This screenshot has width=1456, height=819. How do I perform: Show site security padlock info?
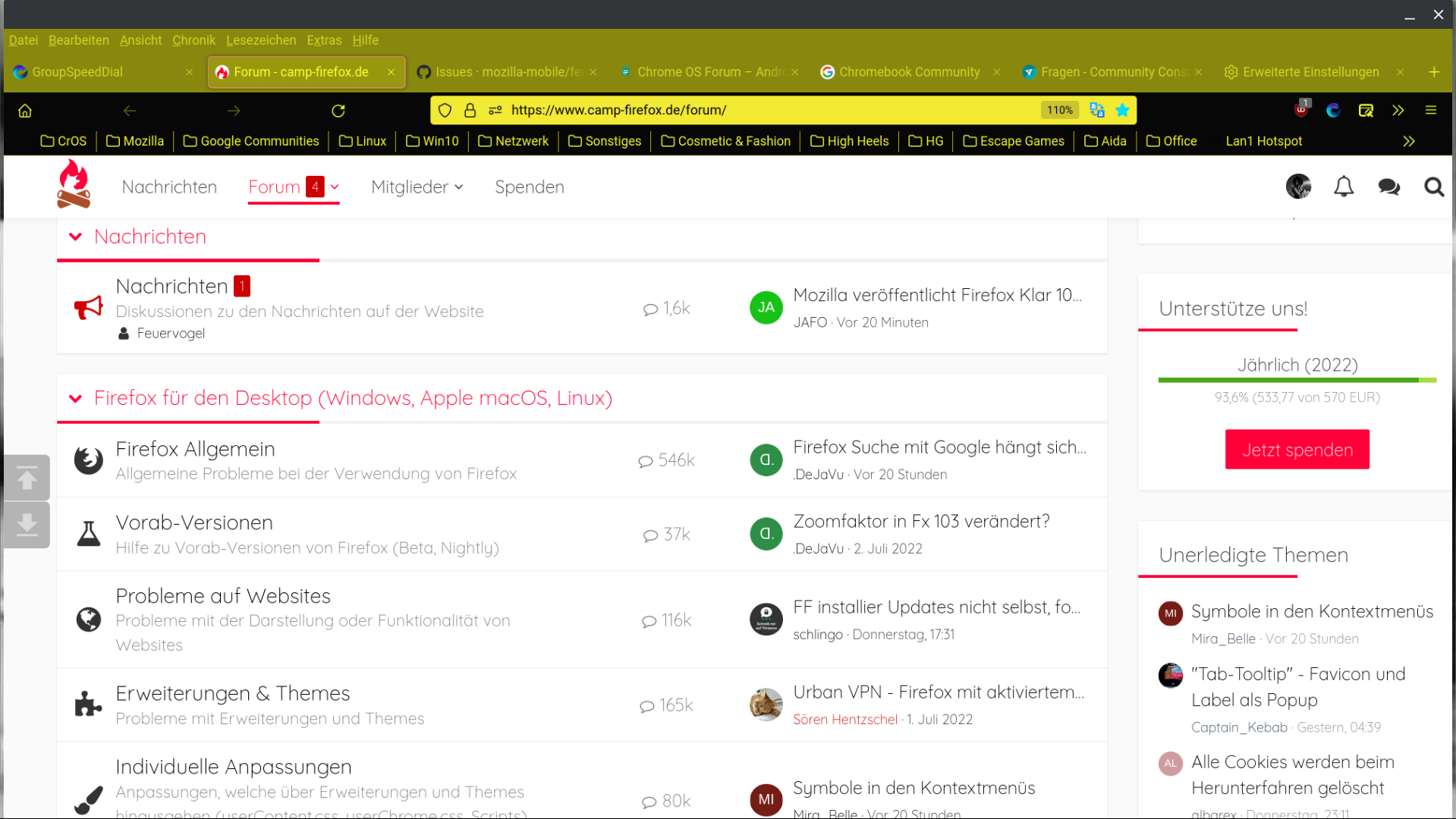pyautogui.click(x=470, y=111)
